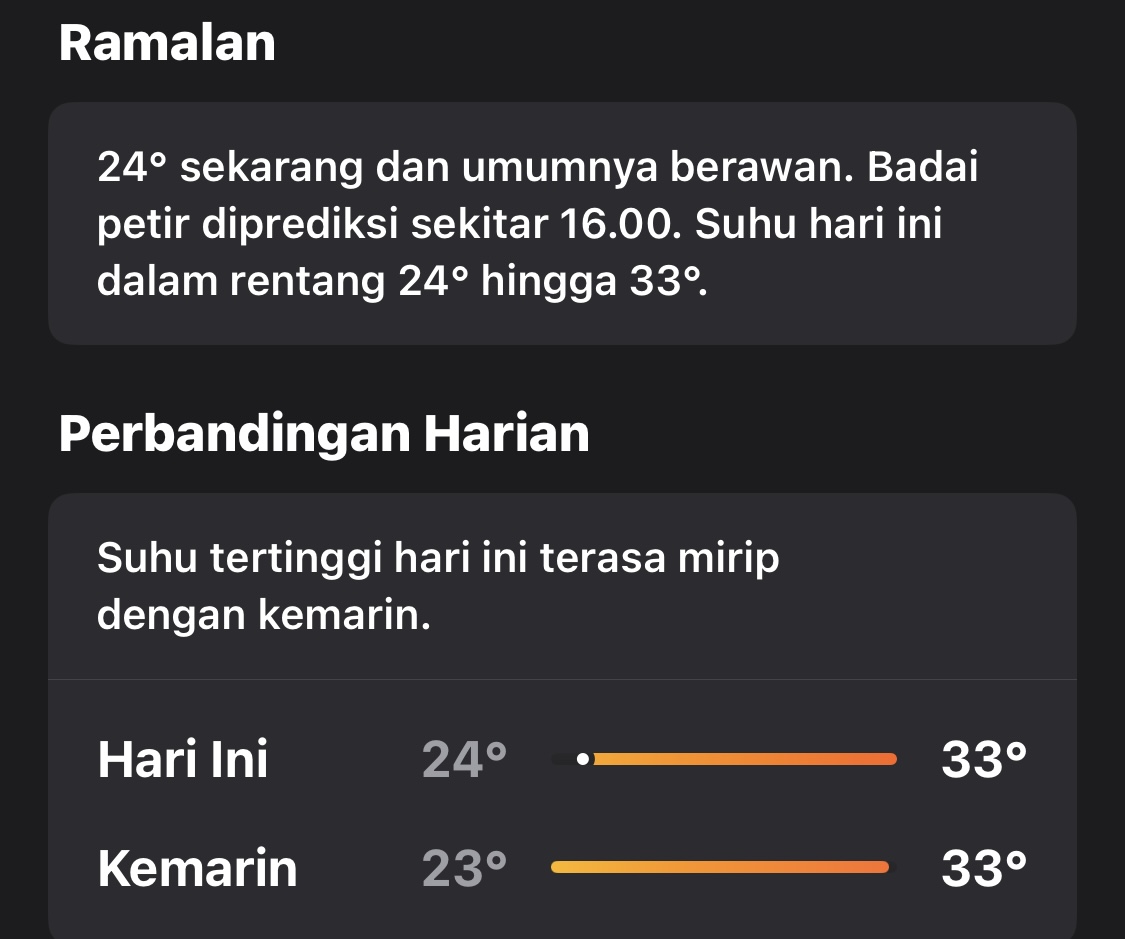Click yesterday's temperature range bar
The image size is (1125, 939).
point(720,866)
